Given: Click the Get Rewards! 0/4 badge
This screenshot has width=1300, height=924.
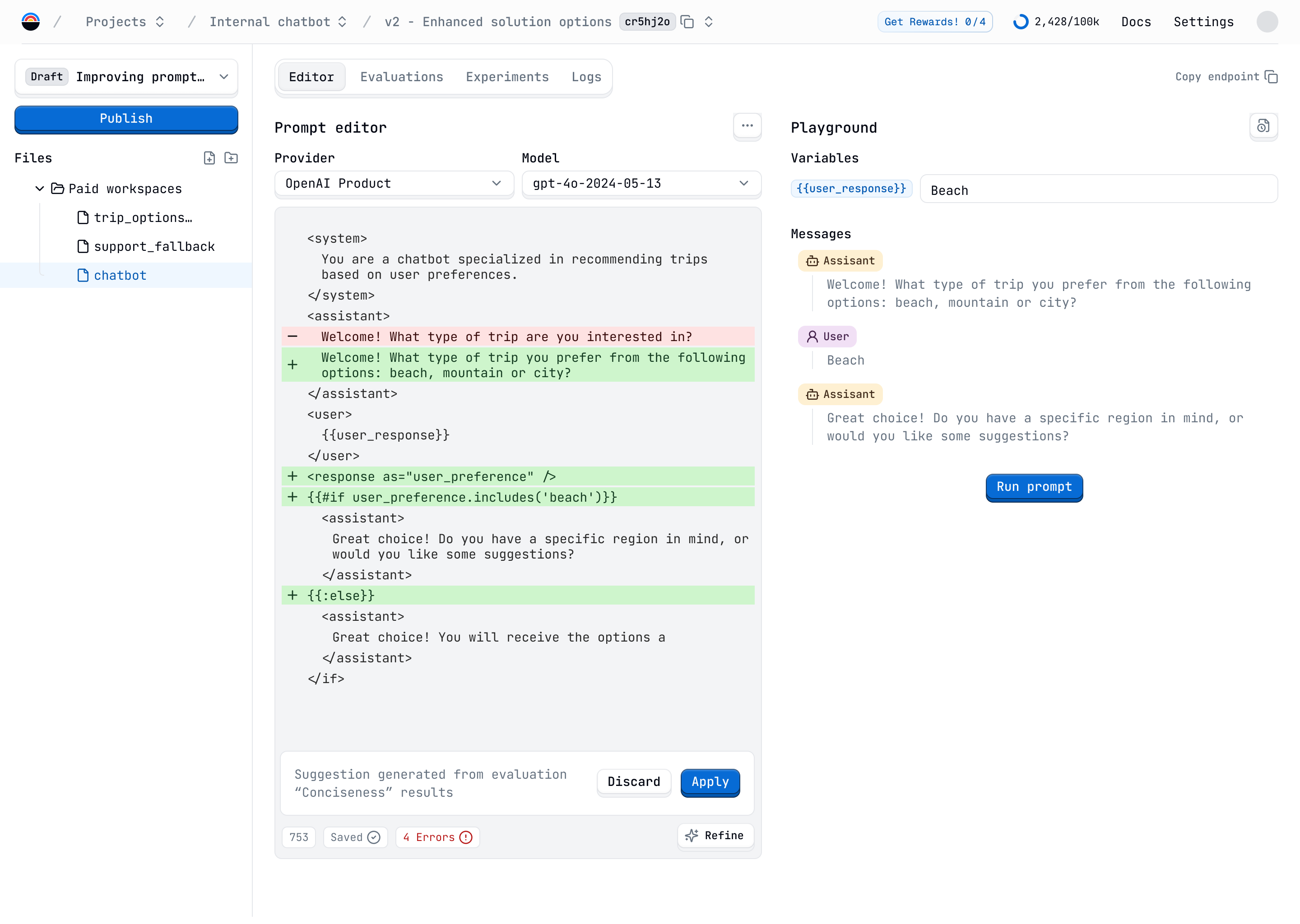Looking at the screenshot, I should pyautogui.click(x=934, y=22).
